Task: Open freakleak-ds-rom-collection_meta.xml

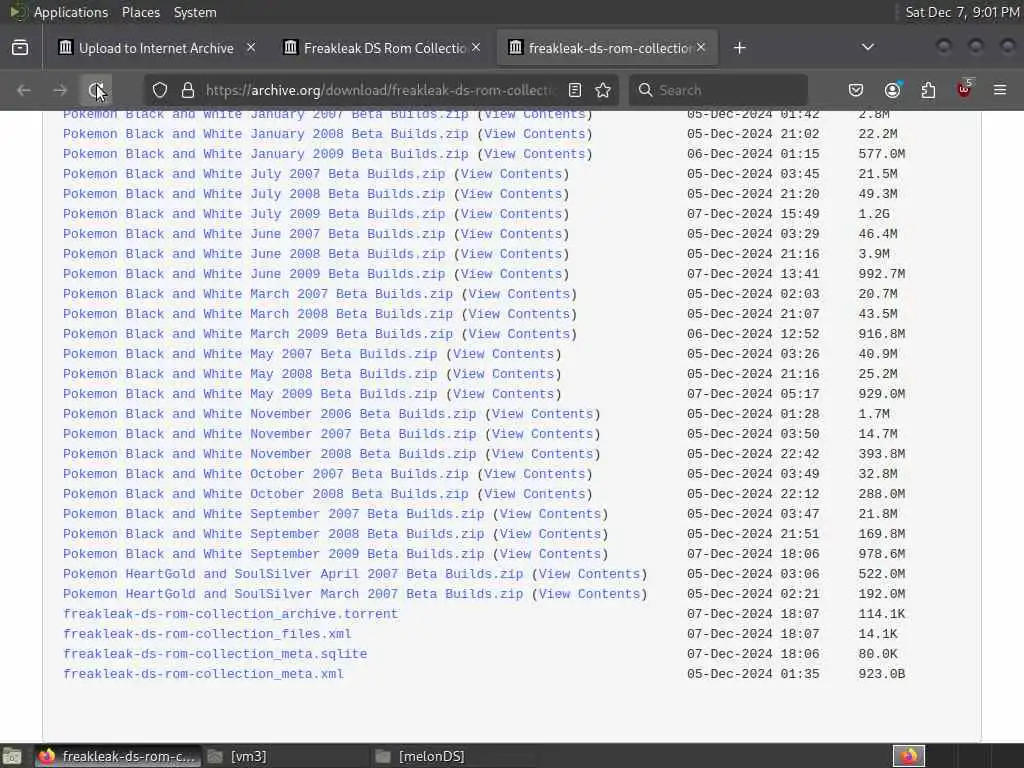Action: 203,674
